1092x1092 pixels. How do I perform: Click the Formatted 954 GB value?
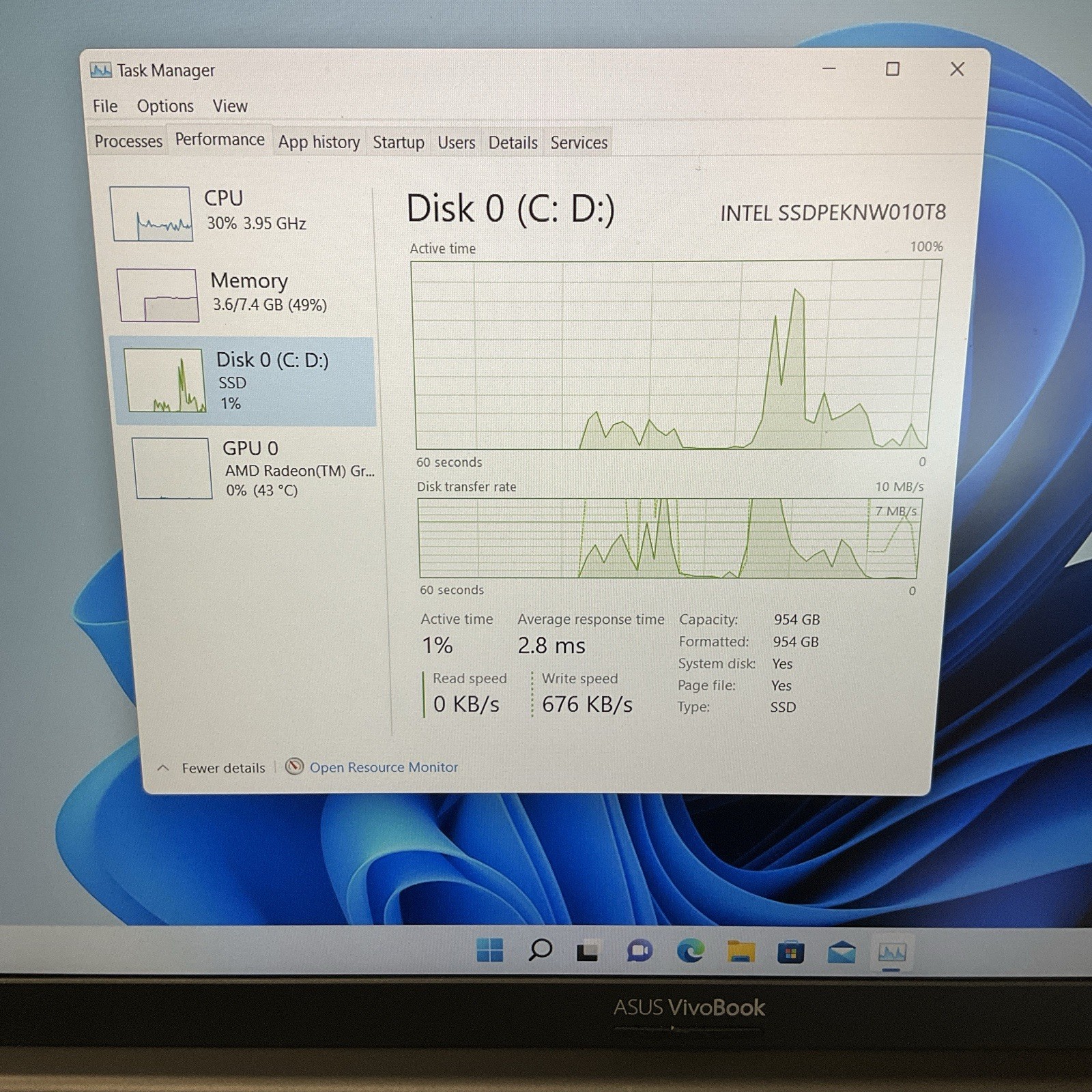[x=796, y=642]
